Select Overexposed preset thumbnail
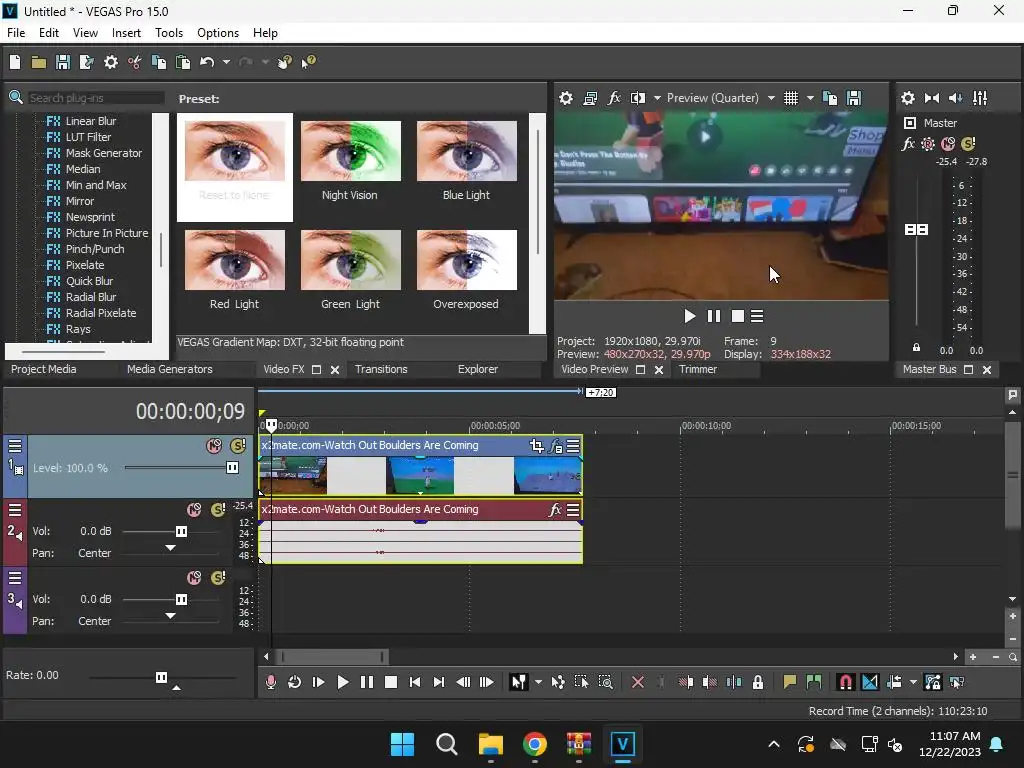1024x768 pixels. tap(466, 260)
